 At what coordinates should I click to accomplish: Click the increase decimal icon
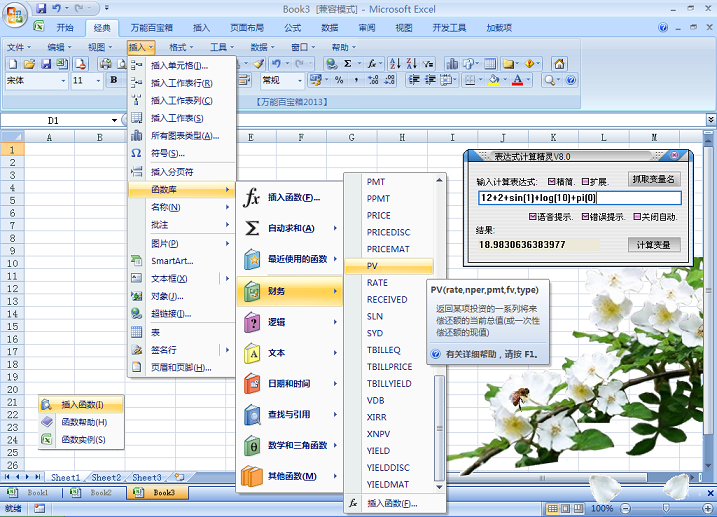pyautogui.click(x=373, y=80)
